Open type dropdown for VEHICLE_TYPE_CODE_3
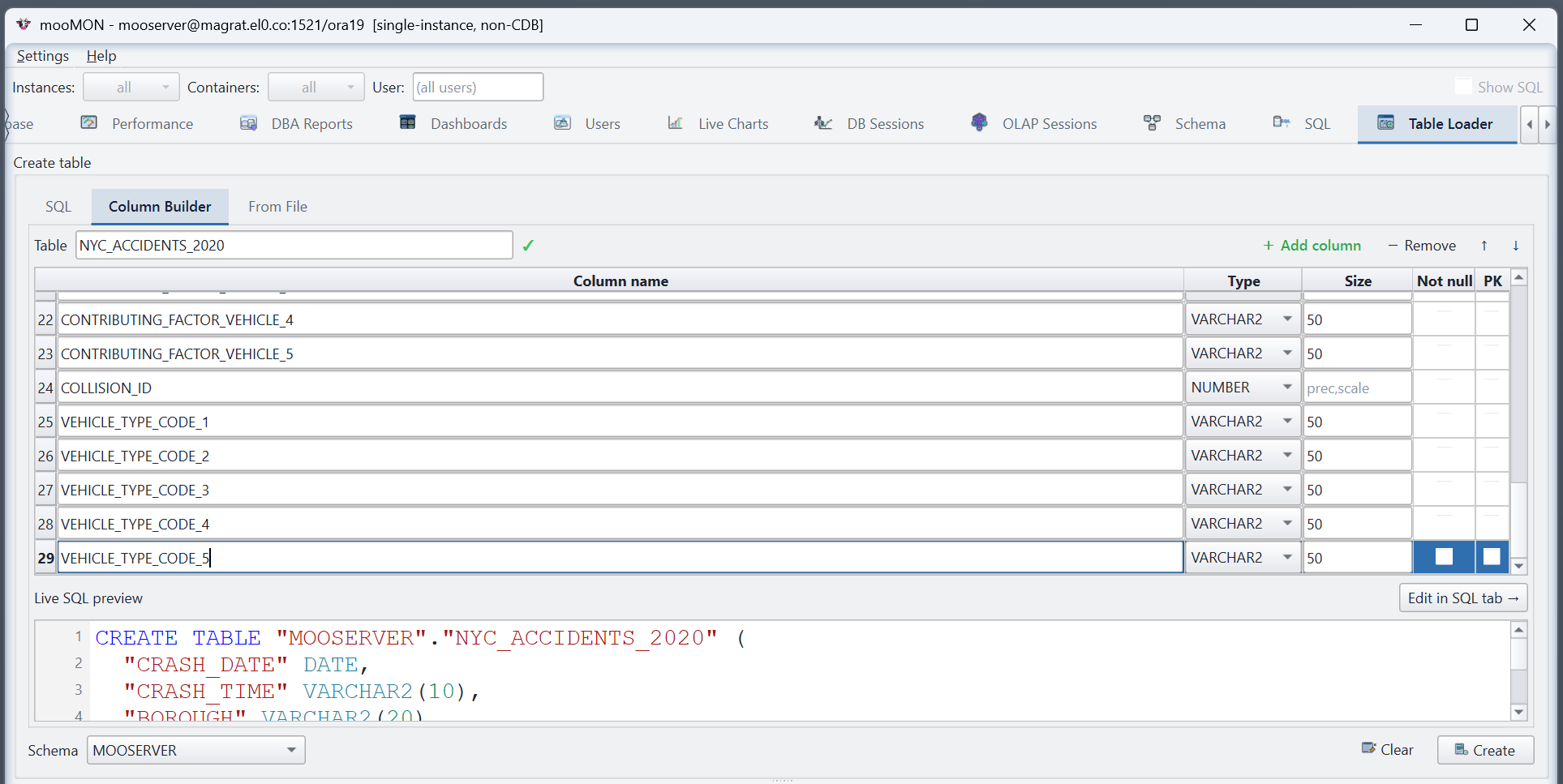1563x784 pixels. click(1243, 490)
